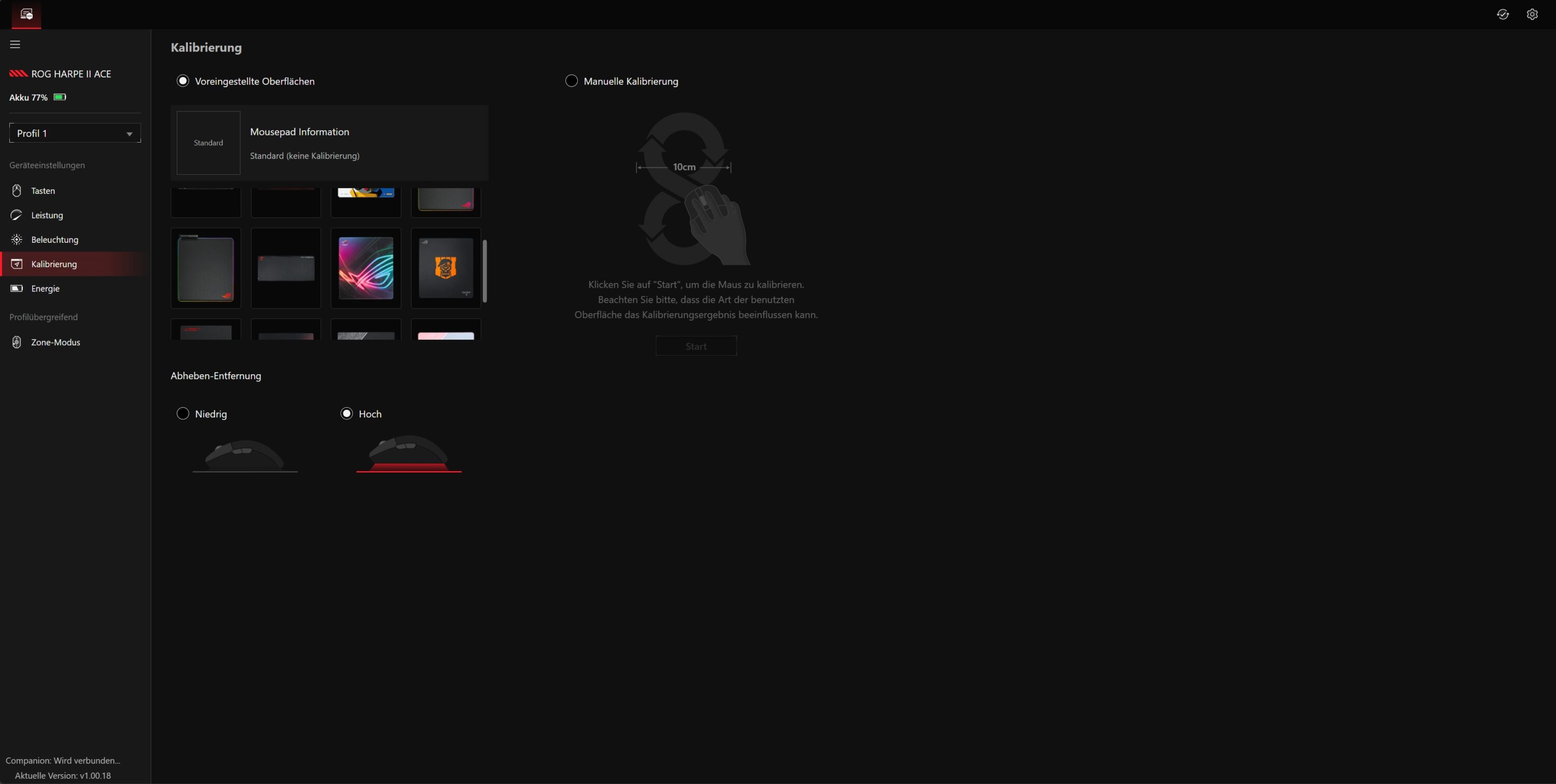The width and height of the screenshot is (1556, 784).
Task: Select the Standard mousepad tile
Action: [209, 143]
